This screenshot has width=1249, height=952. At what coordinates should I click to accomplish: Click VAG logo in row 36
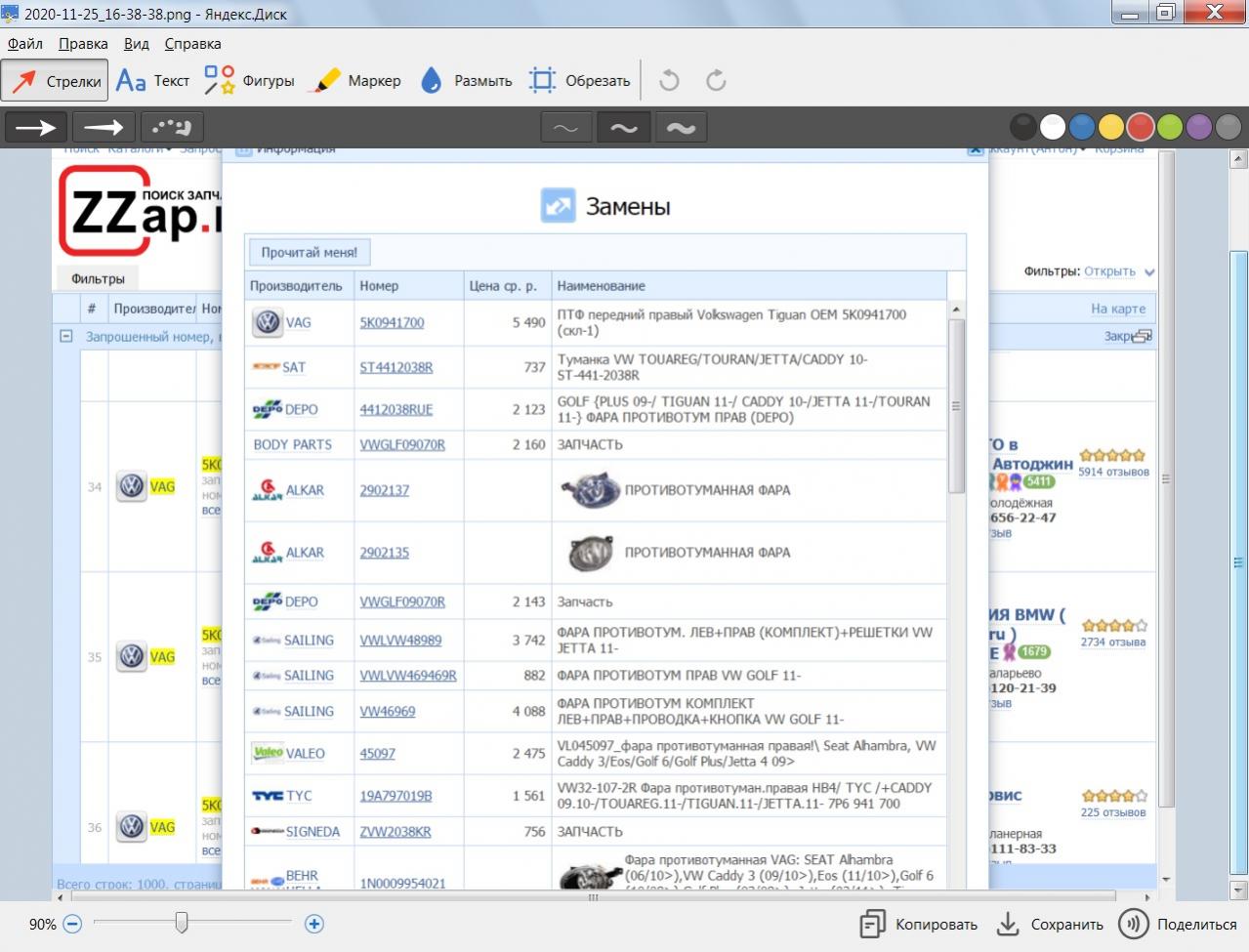[131, 827]
